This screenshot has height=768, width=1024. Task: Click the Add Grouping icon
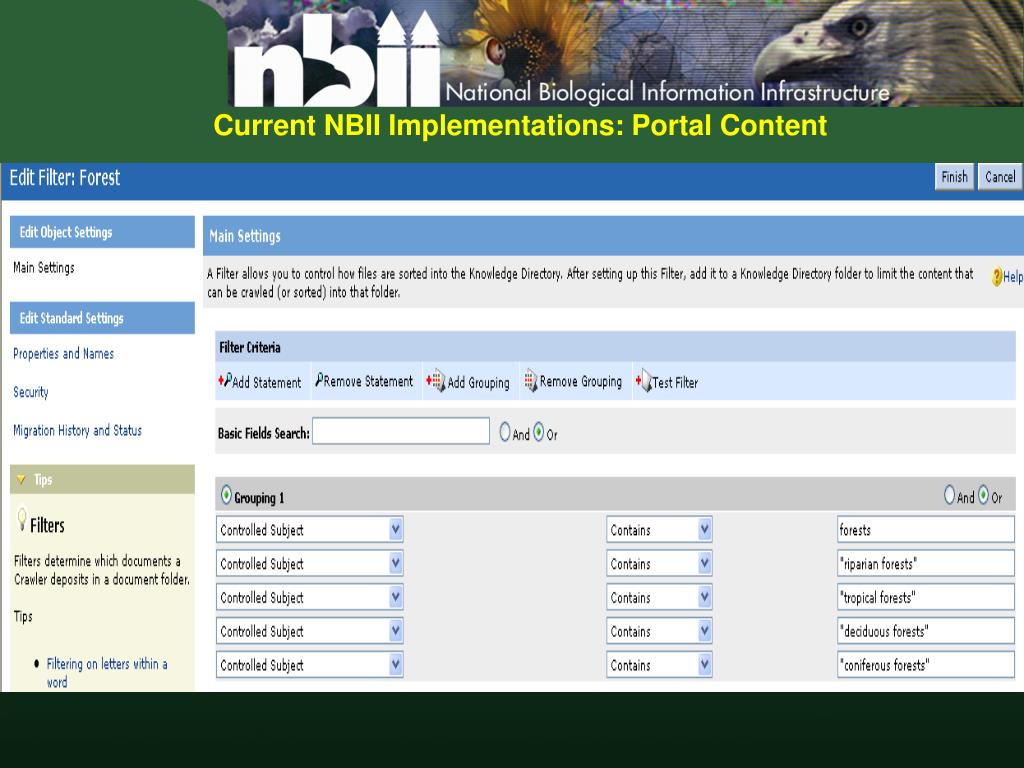tap(436, 381)
